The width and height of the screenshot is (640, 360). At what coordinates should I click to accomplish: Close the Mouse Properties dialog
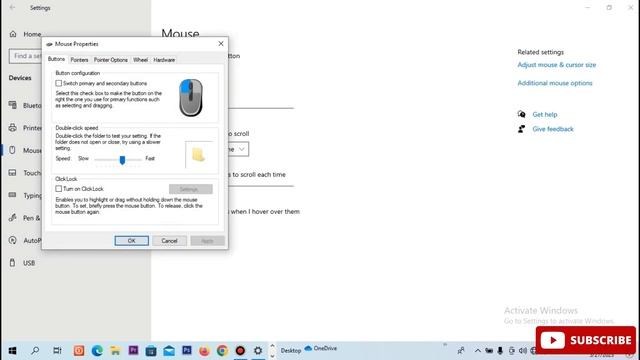click(x=221, y=44)
